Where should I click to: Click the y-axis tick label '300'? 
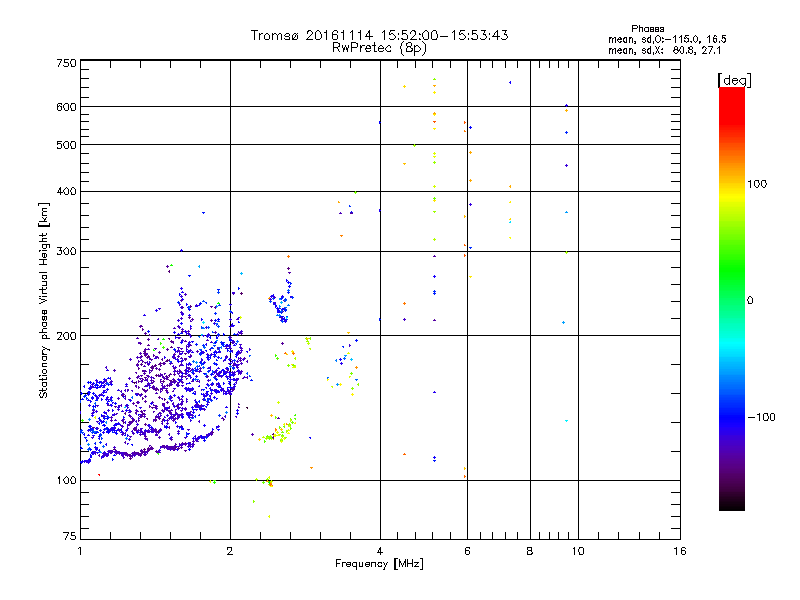point(67,252)
